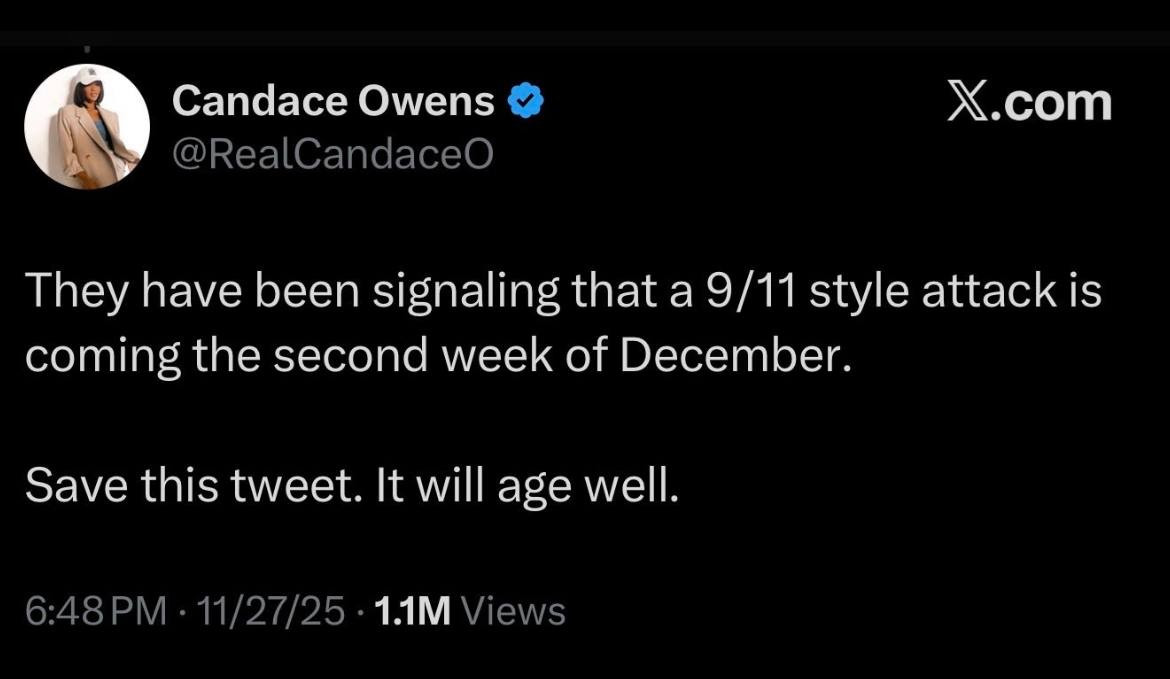Click the Candace Owens display name
The height and width of the screenshot is (679, 1170).
[333, 100]
